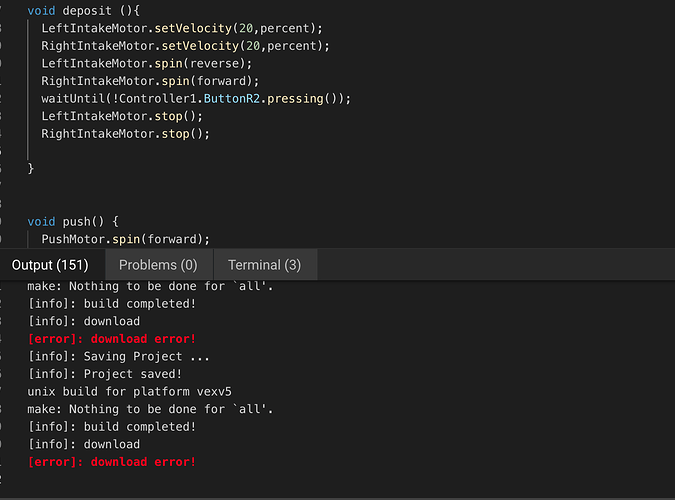Place cursor on LeftIntakeMotor.stop() line

pyautogui.click(x=122, y=117)
